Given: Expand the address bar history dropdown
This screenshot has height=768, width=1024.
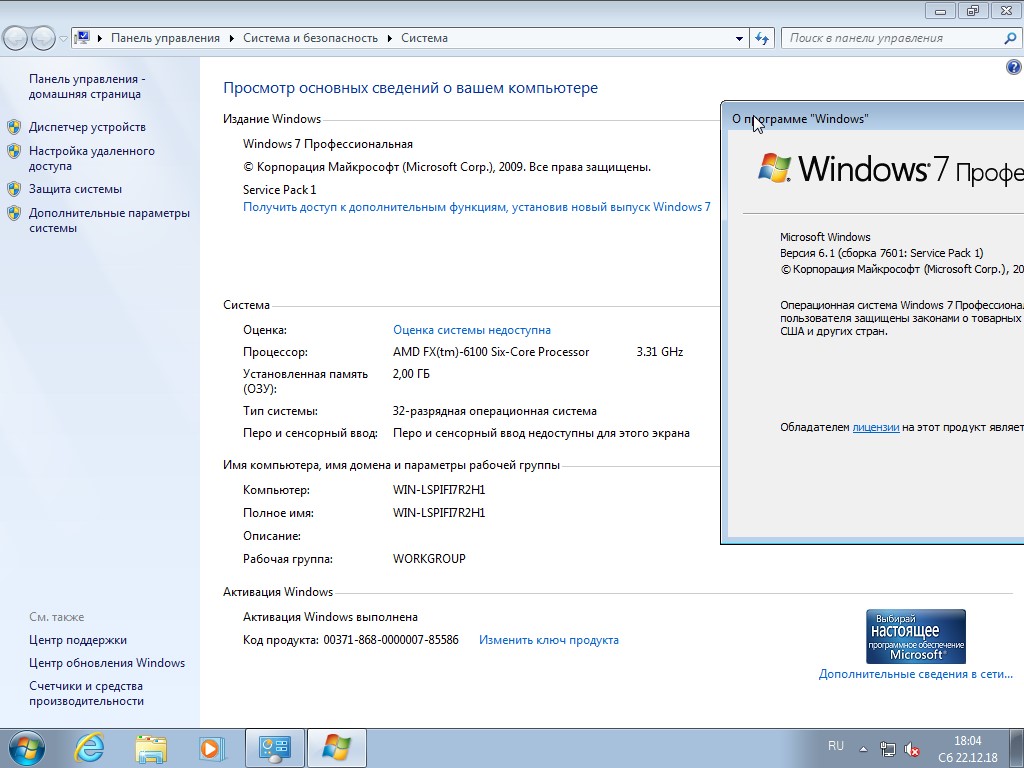Looking at the screenshot, I should click(739, 38).
